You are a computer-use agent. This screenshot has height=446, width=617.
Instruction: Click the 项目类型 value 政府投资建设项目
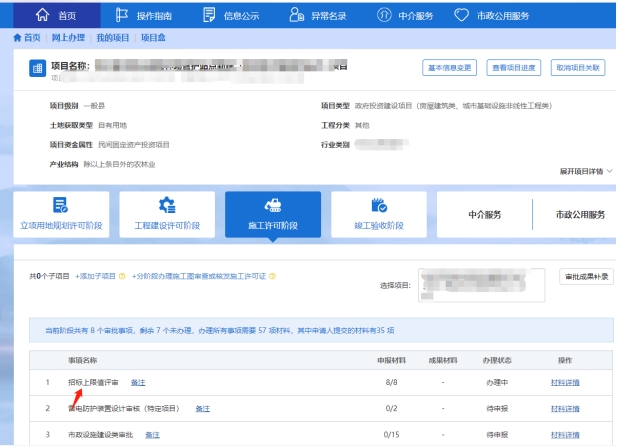(453, 106)
